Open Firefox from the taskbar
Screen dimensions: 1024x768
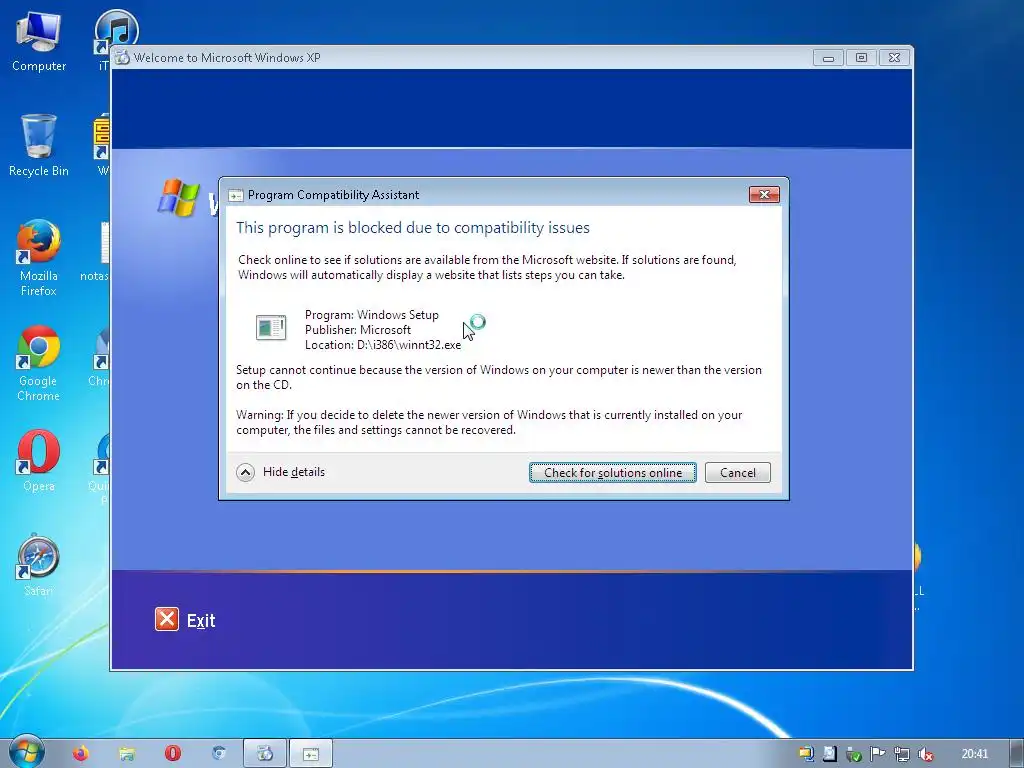pyautogui.click(x=80, y=754)
